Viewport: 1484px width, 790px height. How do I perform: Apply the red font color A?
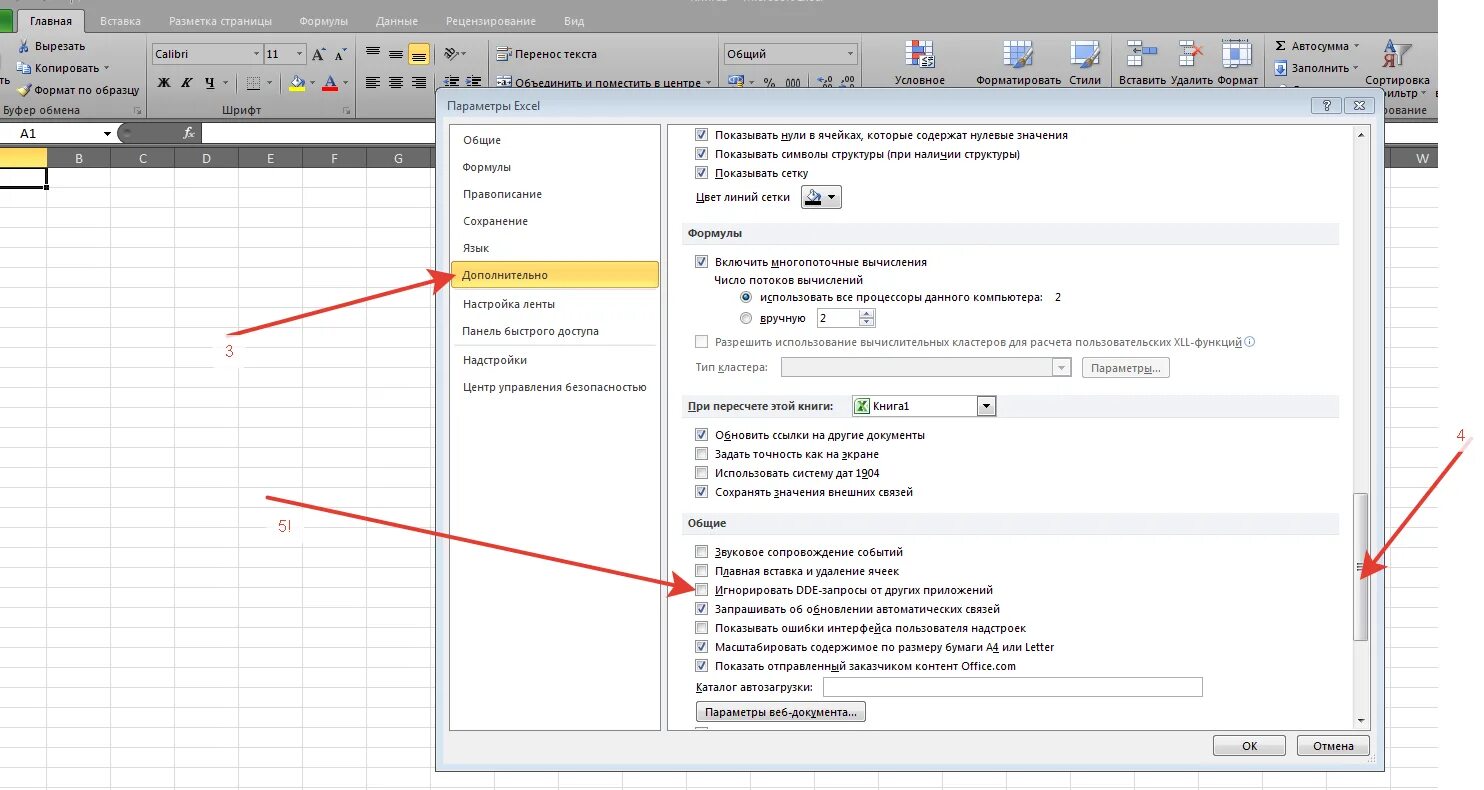click(x=330, y=83)
